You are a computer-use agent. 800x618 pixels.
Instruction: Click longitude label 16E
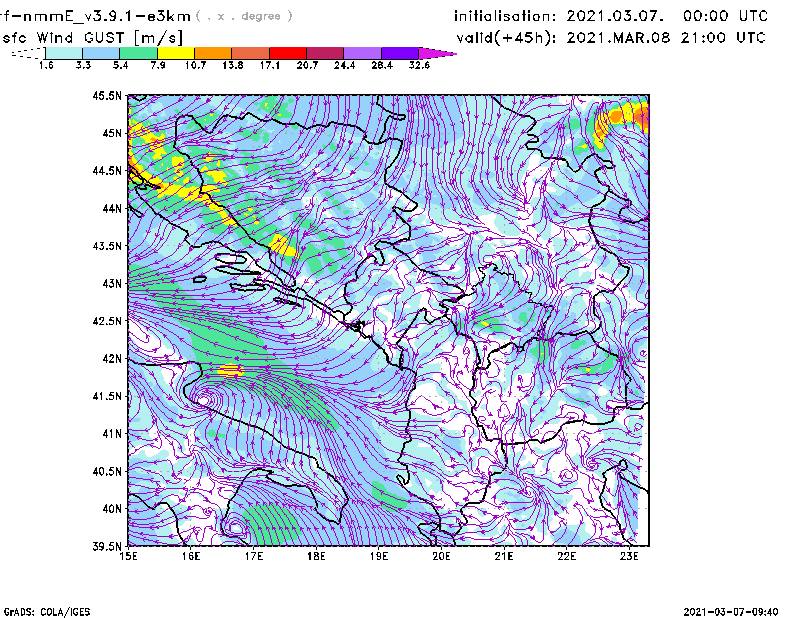click(x=191, y=556)
